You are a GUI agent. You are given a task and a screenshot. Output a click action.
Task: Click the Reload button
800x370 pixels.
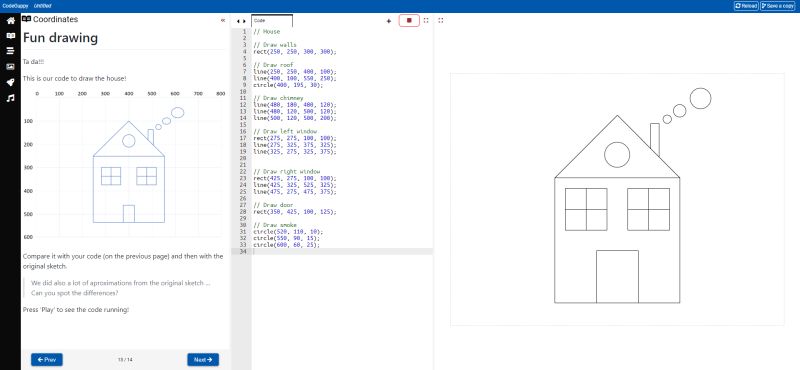pyautogui.click(x=746, y=6)
